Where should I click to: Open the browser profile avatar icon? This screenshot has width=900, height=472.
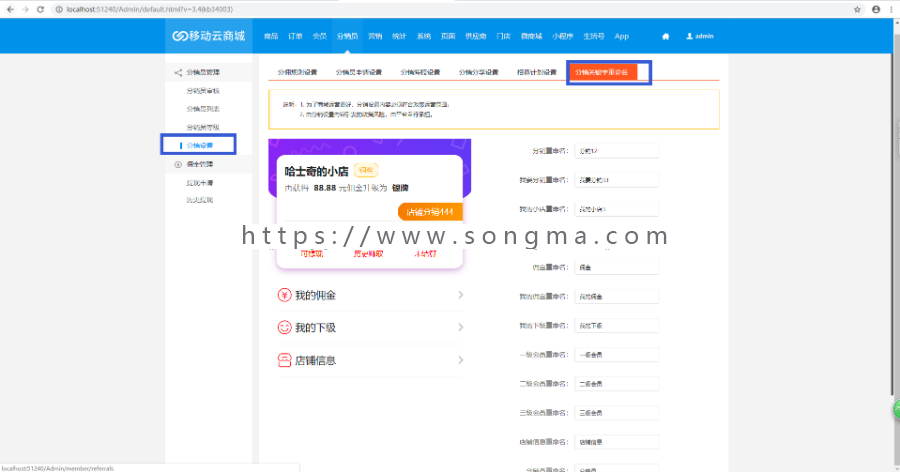(876, 9)
